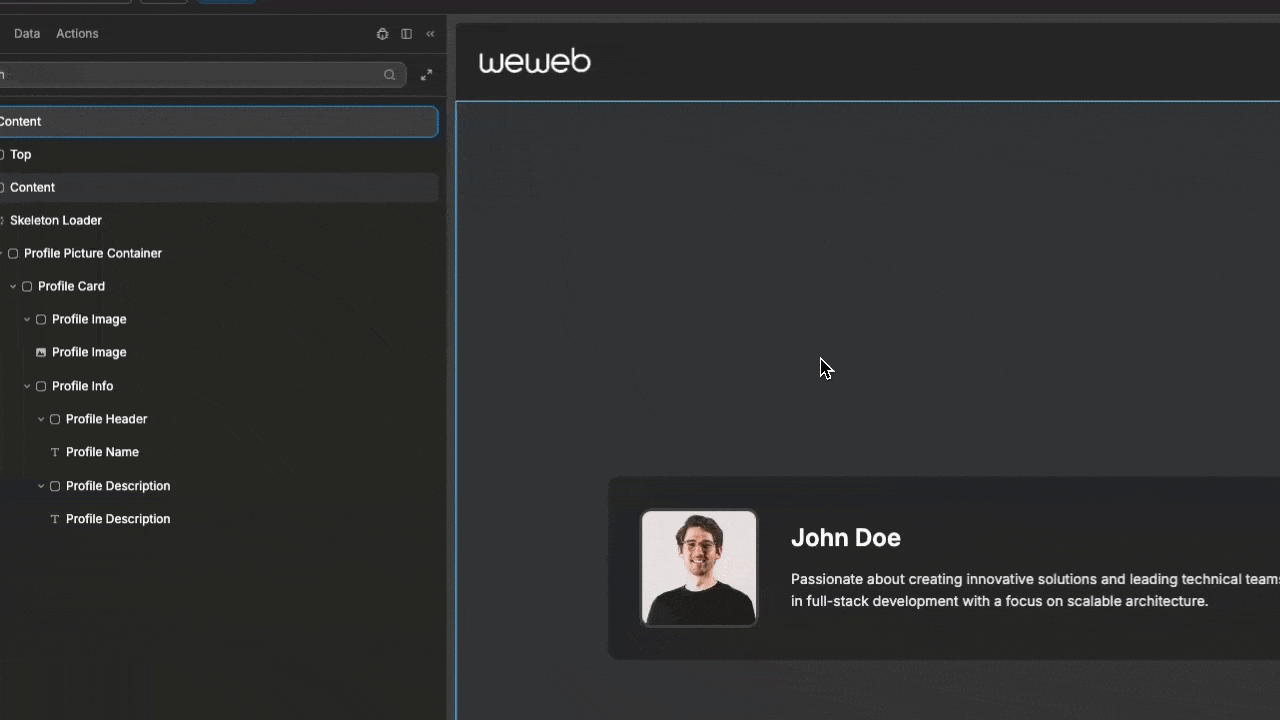The image size is (1280, 720).
Task: Click the image icon beside the Profile Image element
Action: pyautogui.click(x=40, y=352)
